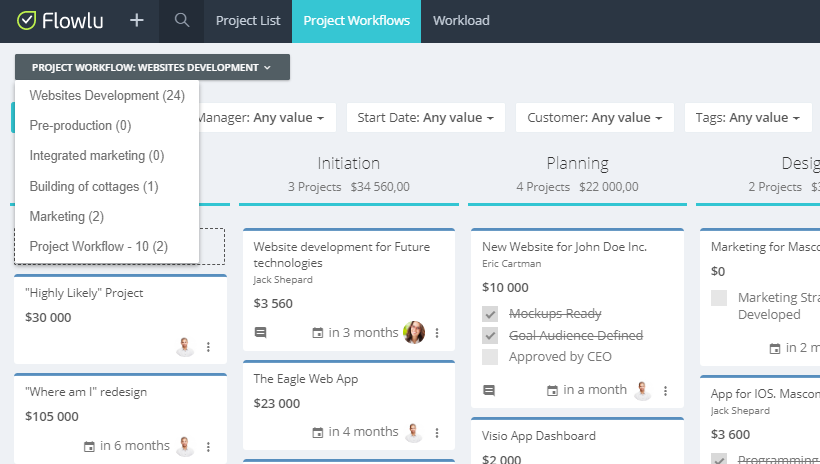Click assignee avatar on "Where am I" redesign
The width and height of the screenshot is (820, 464).
(x=185, y=446)
